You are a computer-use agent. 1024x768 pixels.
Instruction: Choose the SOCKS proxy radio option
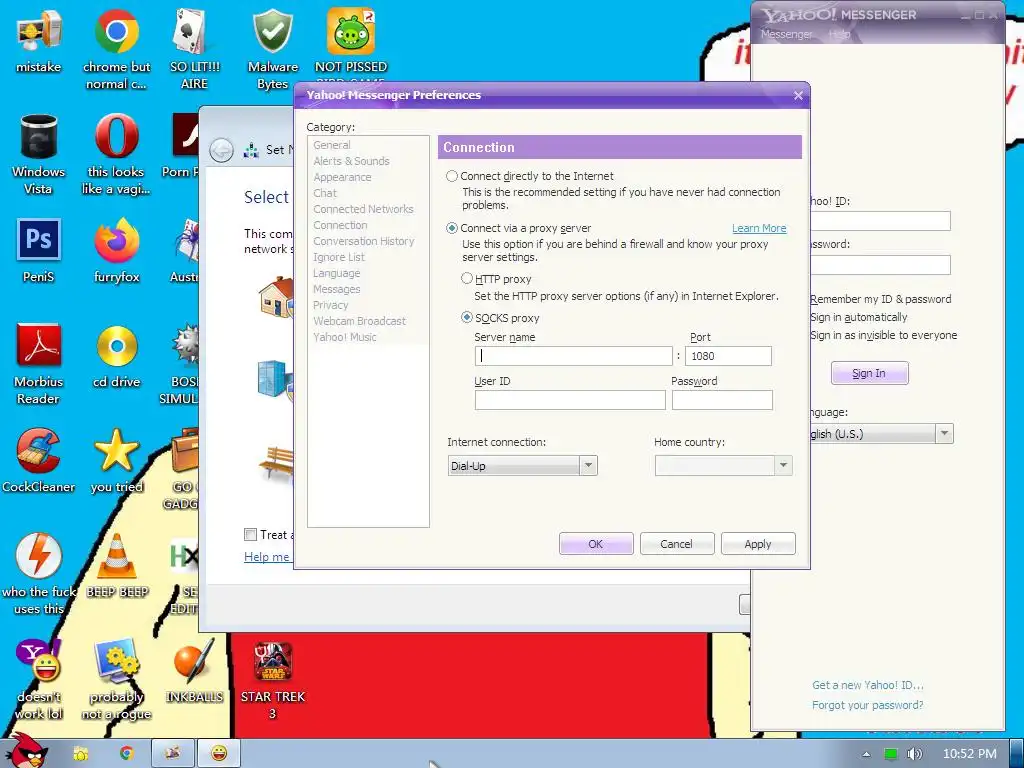[466, 317]
